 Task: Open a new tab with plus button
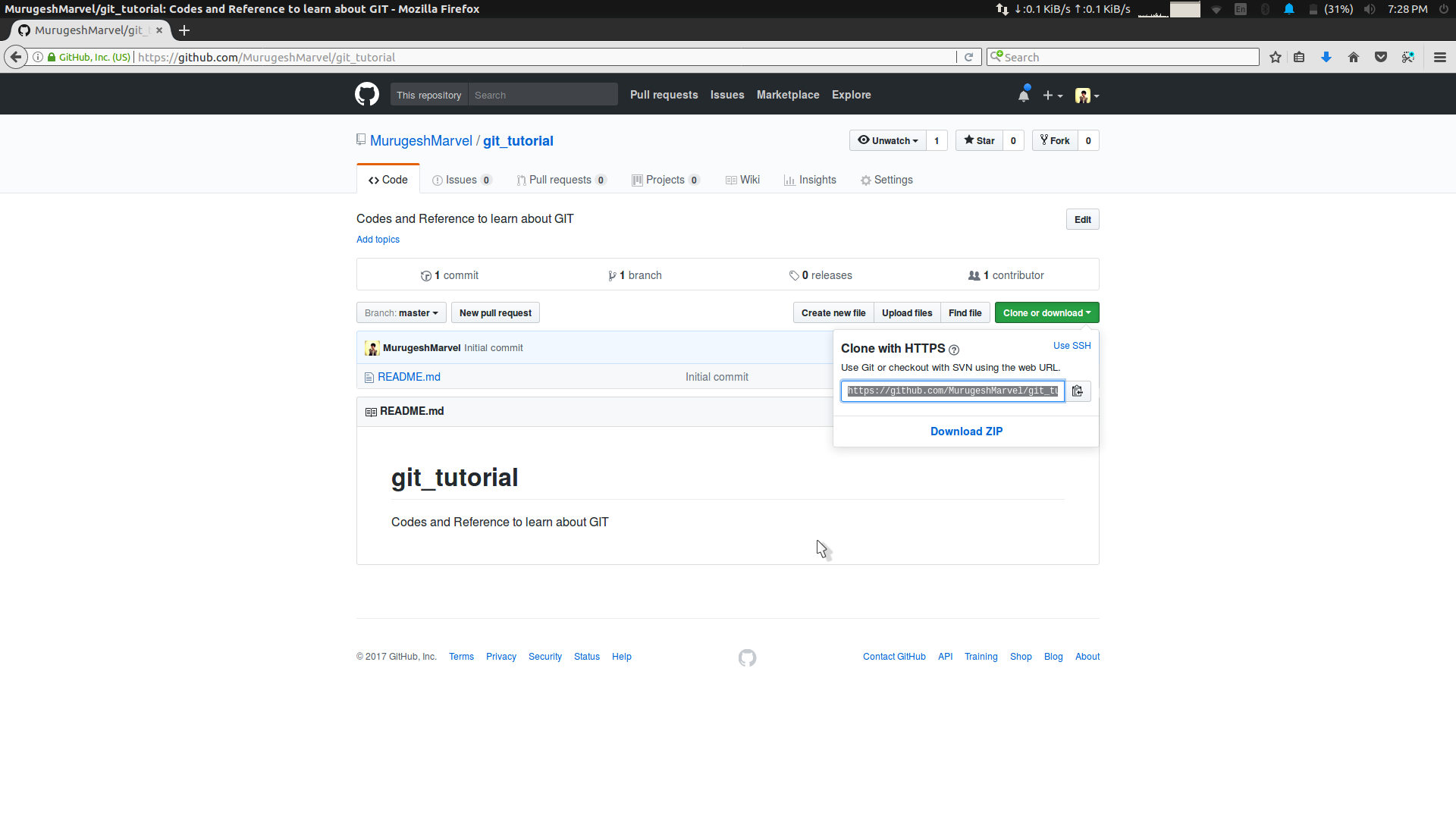(x=184, y=30)
